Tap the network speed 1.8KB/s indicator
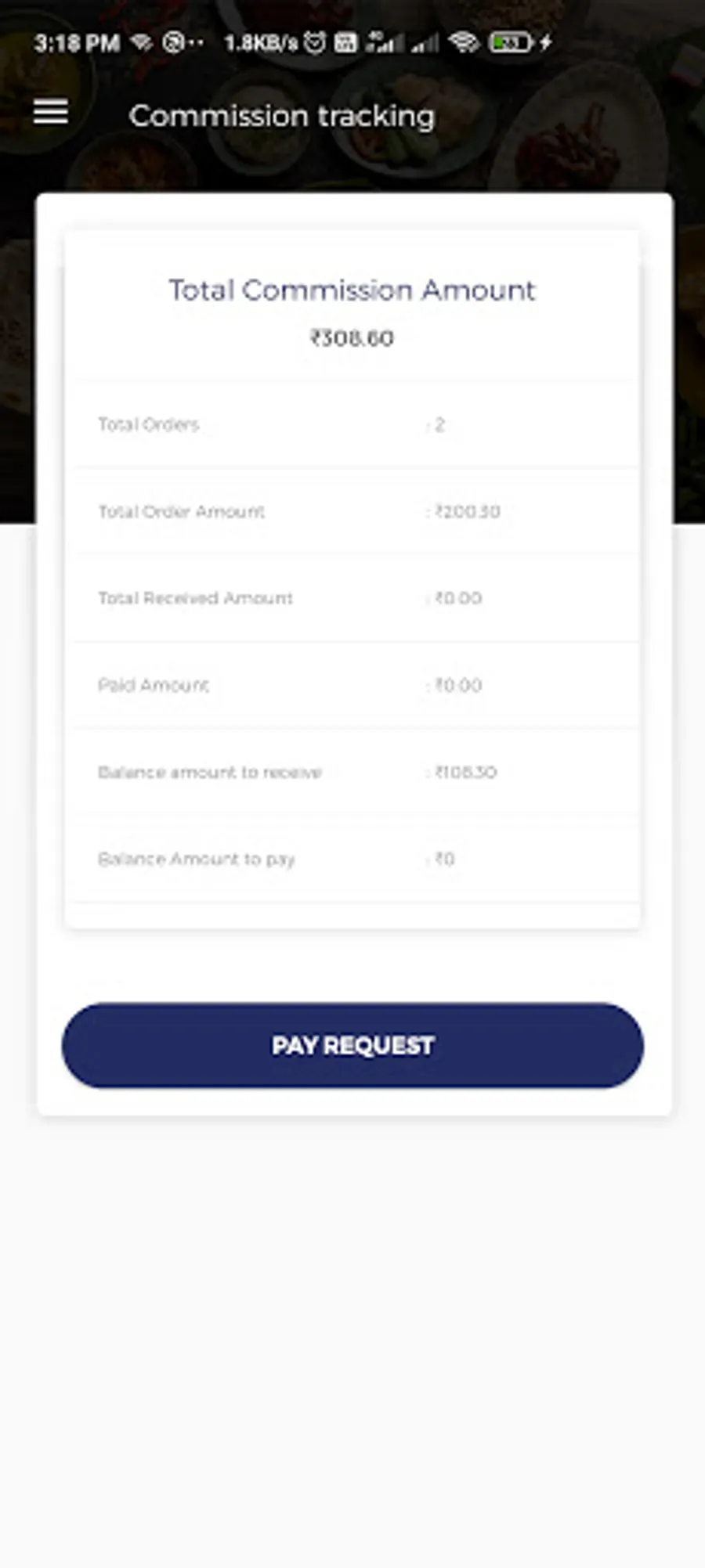 [x=261, y=42]
